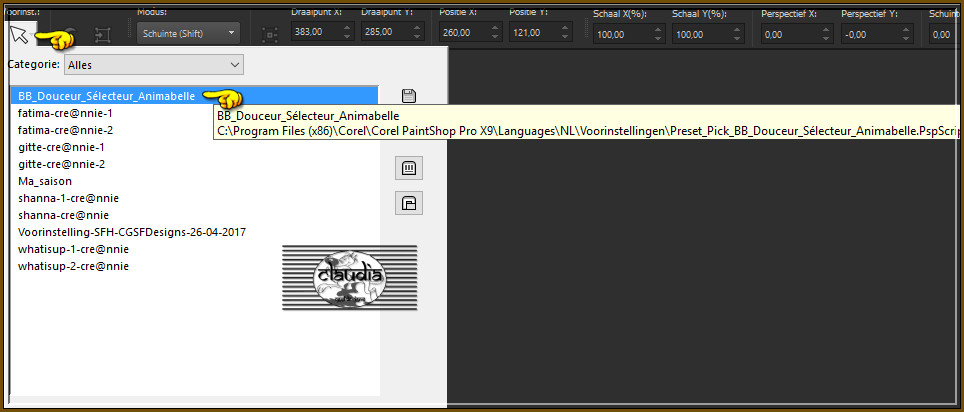Increase Draaipunt Y with up arrow

click(x=417, y=28)
